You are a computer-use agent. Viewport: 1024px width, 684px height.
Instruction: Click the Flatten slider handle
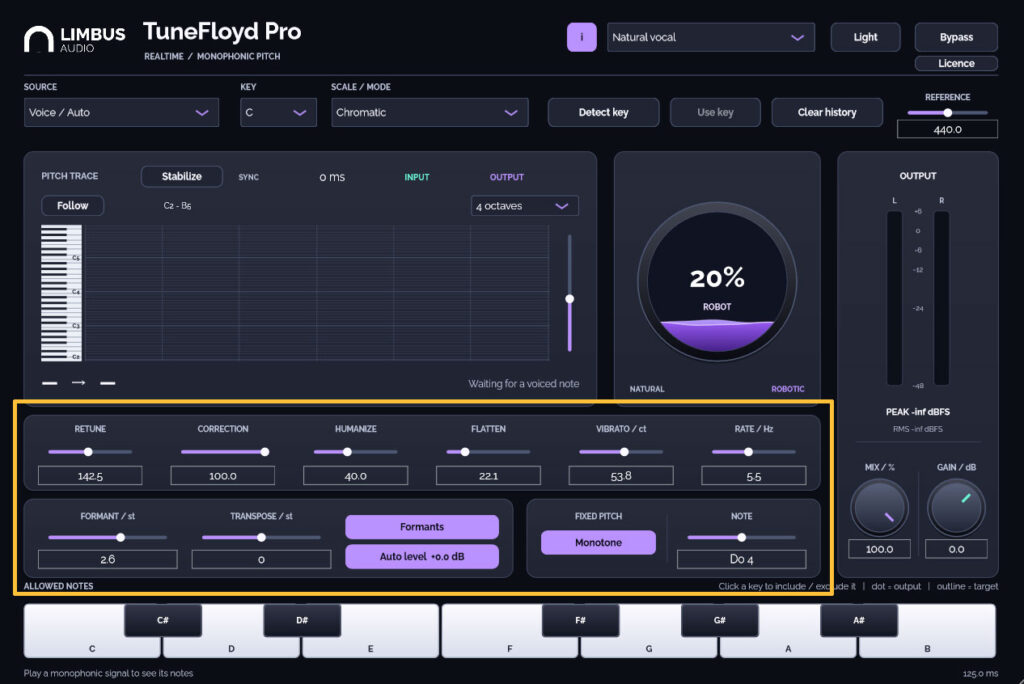pos(465,451)
